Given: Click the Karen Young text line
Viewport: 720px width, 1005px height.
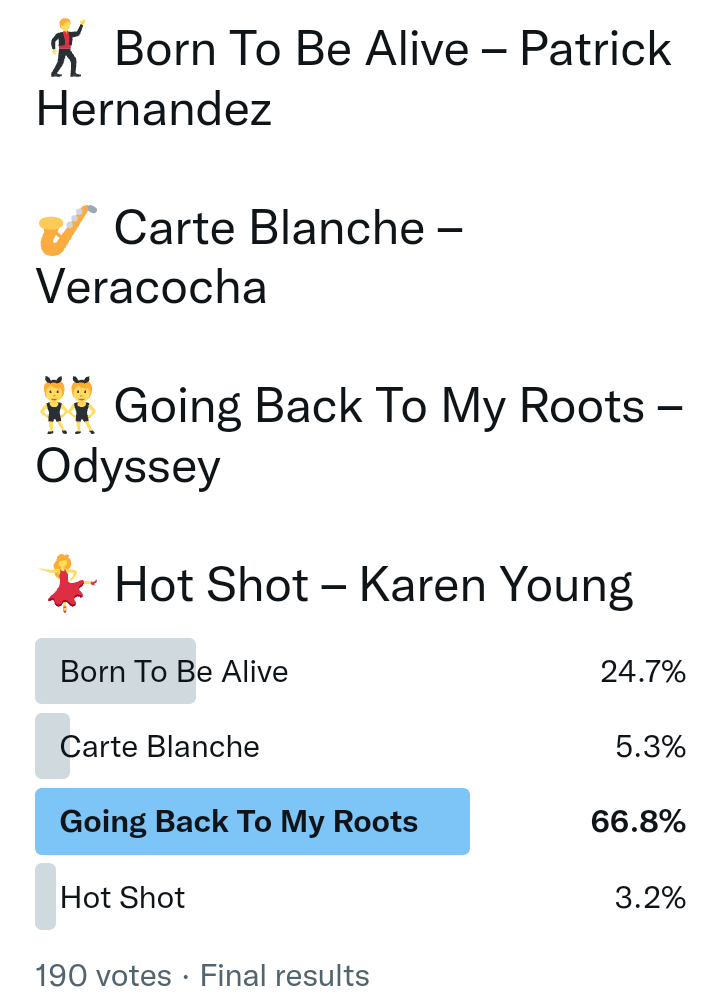Looking at the screenshot, I should 495,584.
